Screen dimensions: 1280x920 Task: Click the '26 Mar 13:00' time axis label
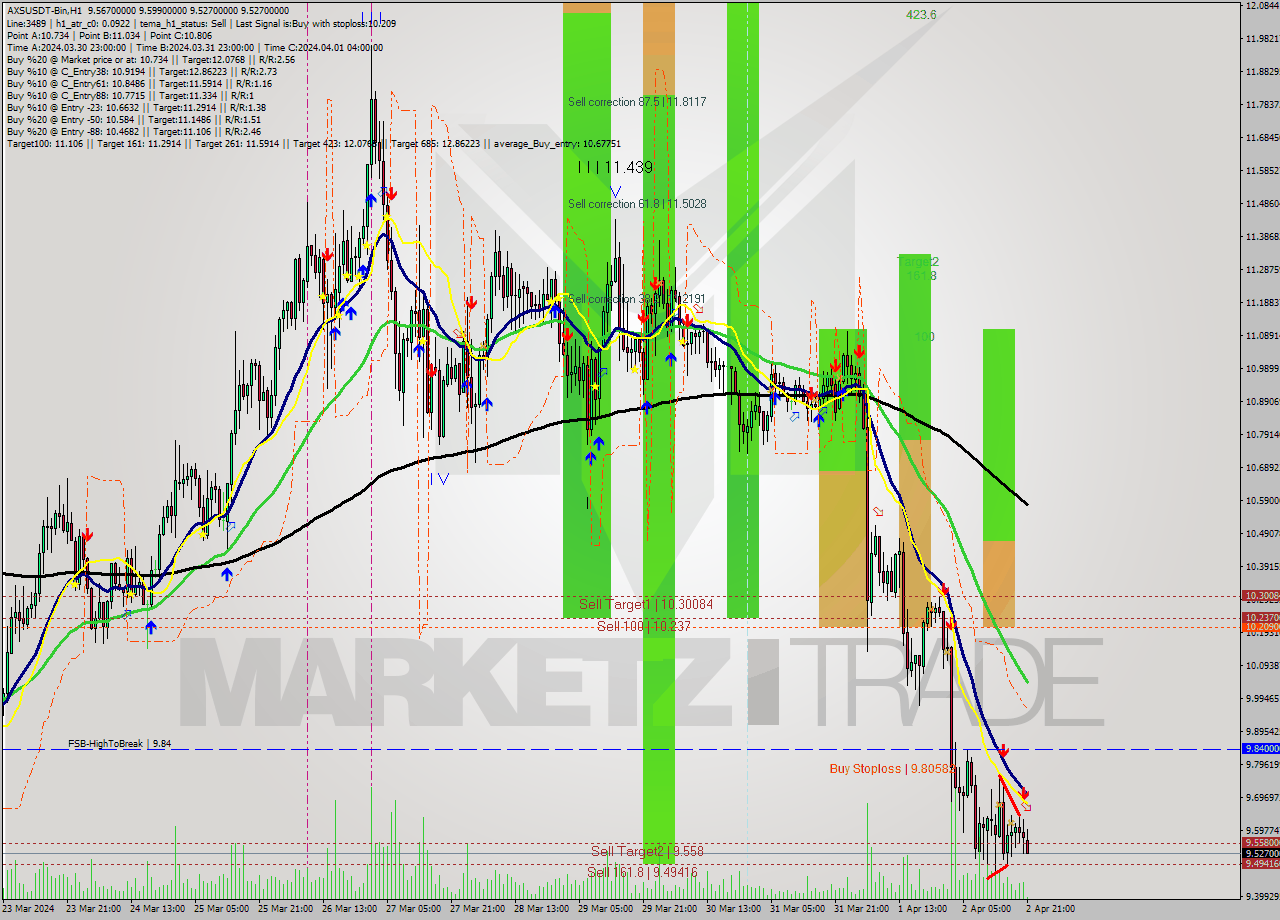pos(351,909)
